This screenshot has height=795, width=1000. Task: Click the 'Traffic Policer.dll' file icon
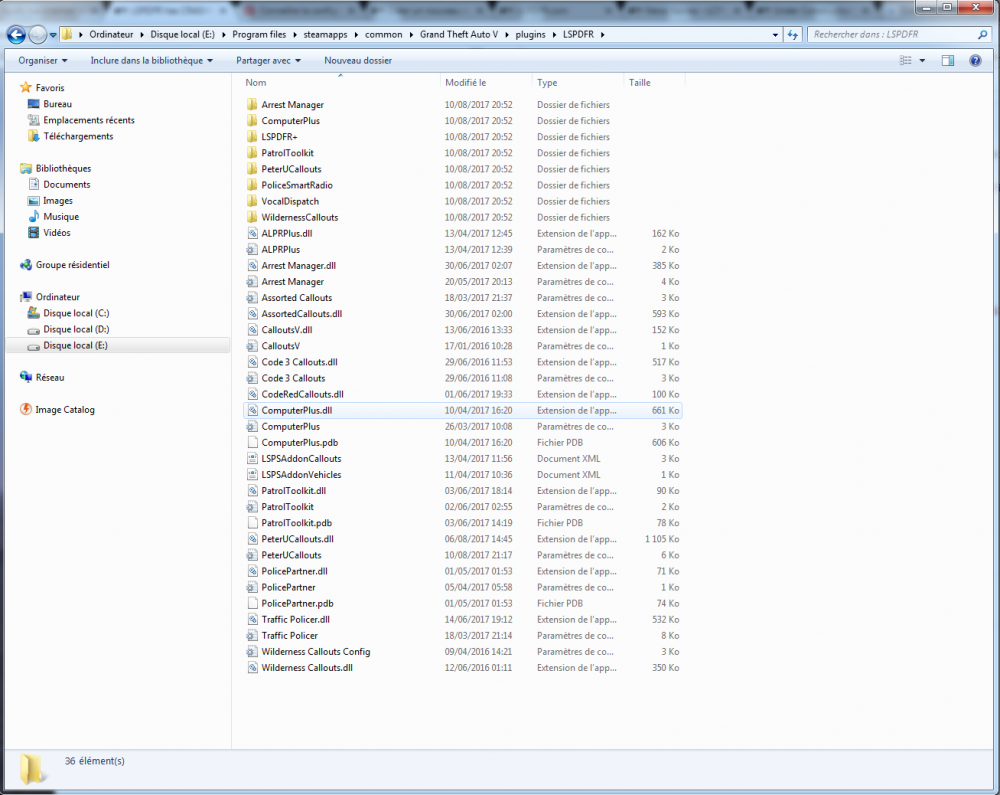tap(253, 619)
